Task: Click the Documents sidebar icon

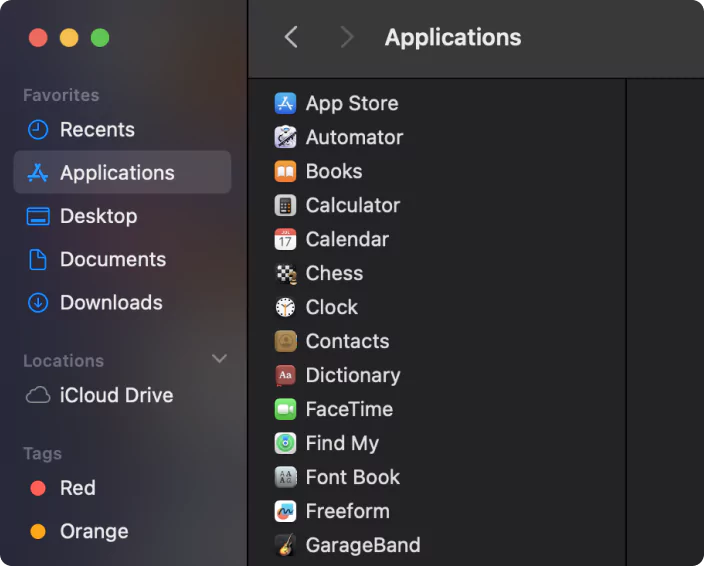Action: 38,259
